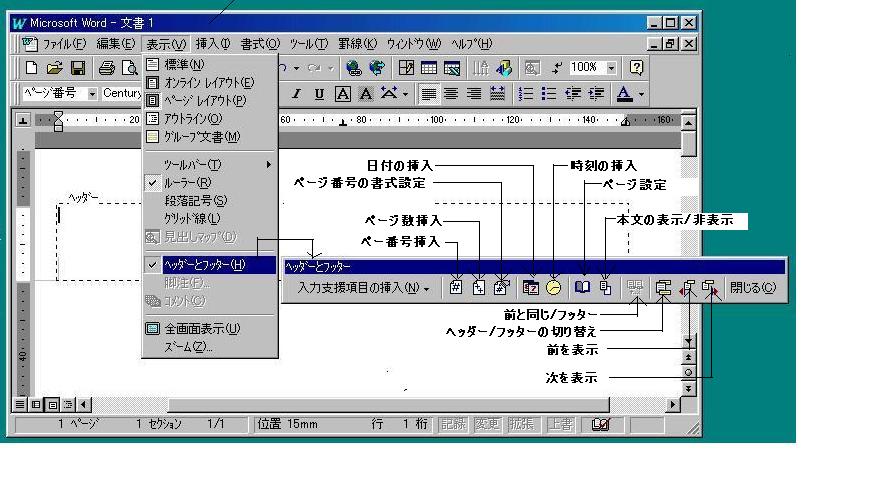Open the undo history dropdown arrow
Image resolution: width=895 pixels, height=478 pixels.
tap(296, 69)
